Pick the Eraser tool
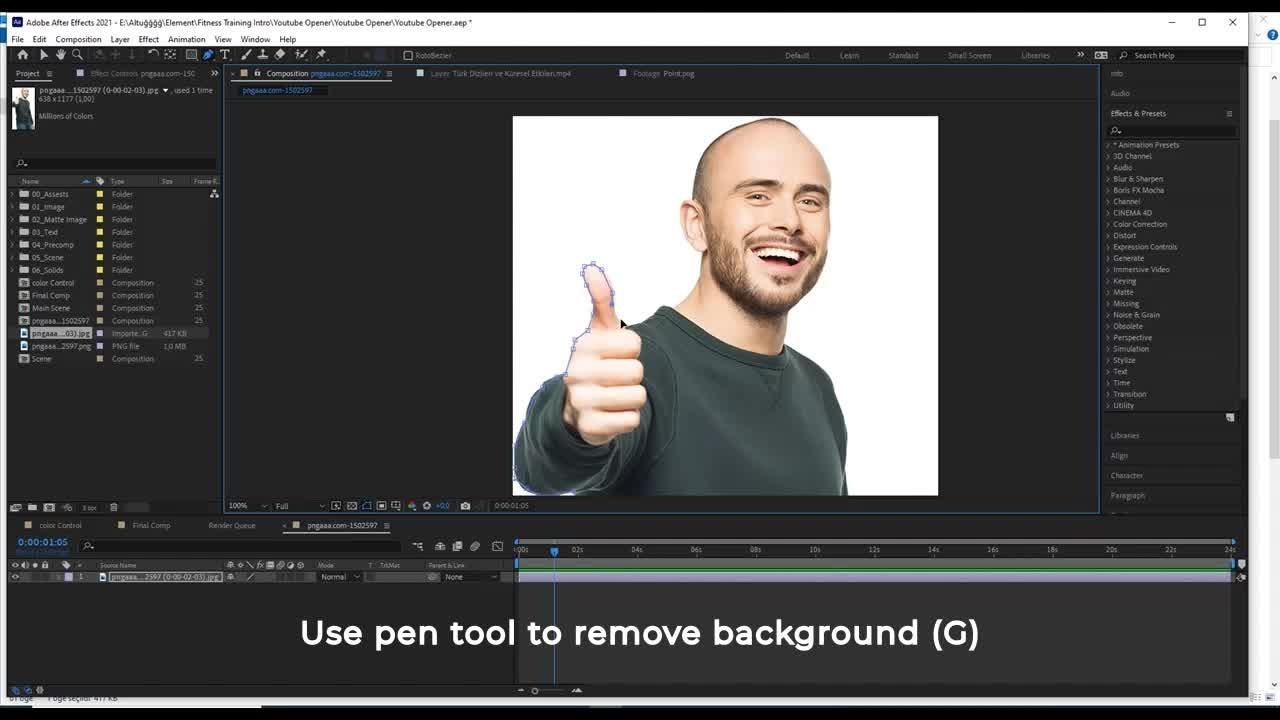This screenshot has height=720, width=1280. coord(280,55)
